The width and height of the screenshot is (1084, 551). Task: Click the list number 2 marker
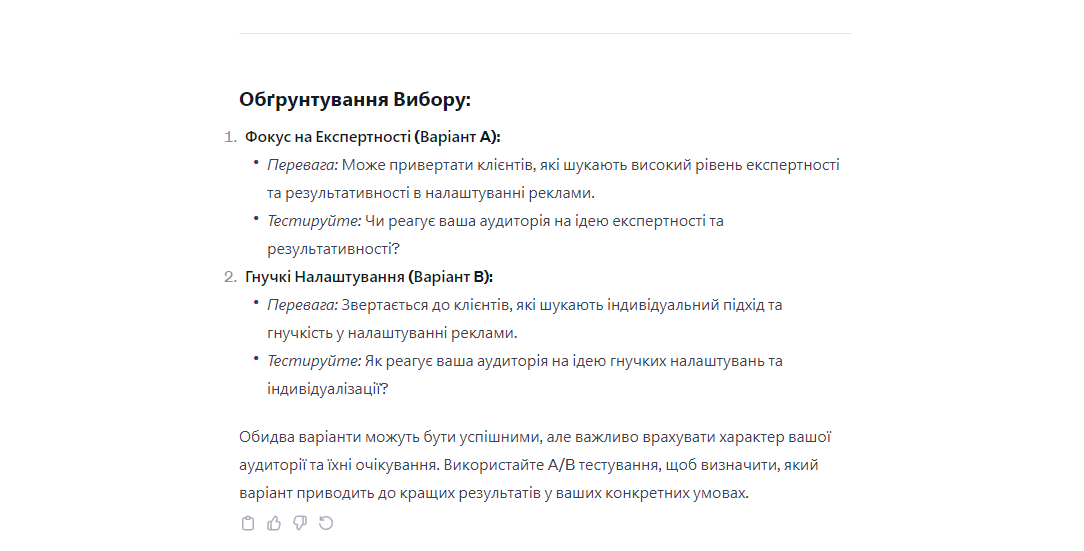[229, 276]
